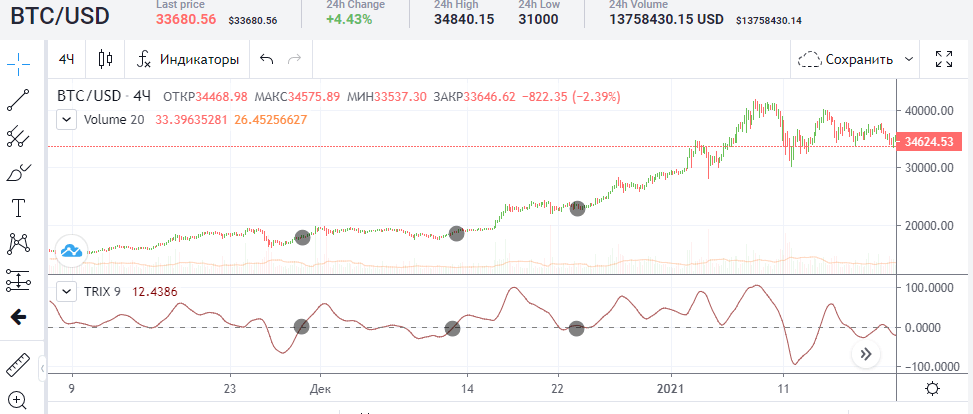Viewport: 973px width, 414px height.
Task: Click the ruler measure tool
Action: point(18,363)
